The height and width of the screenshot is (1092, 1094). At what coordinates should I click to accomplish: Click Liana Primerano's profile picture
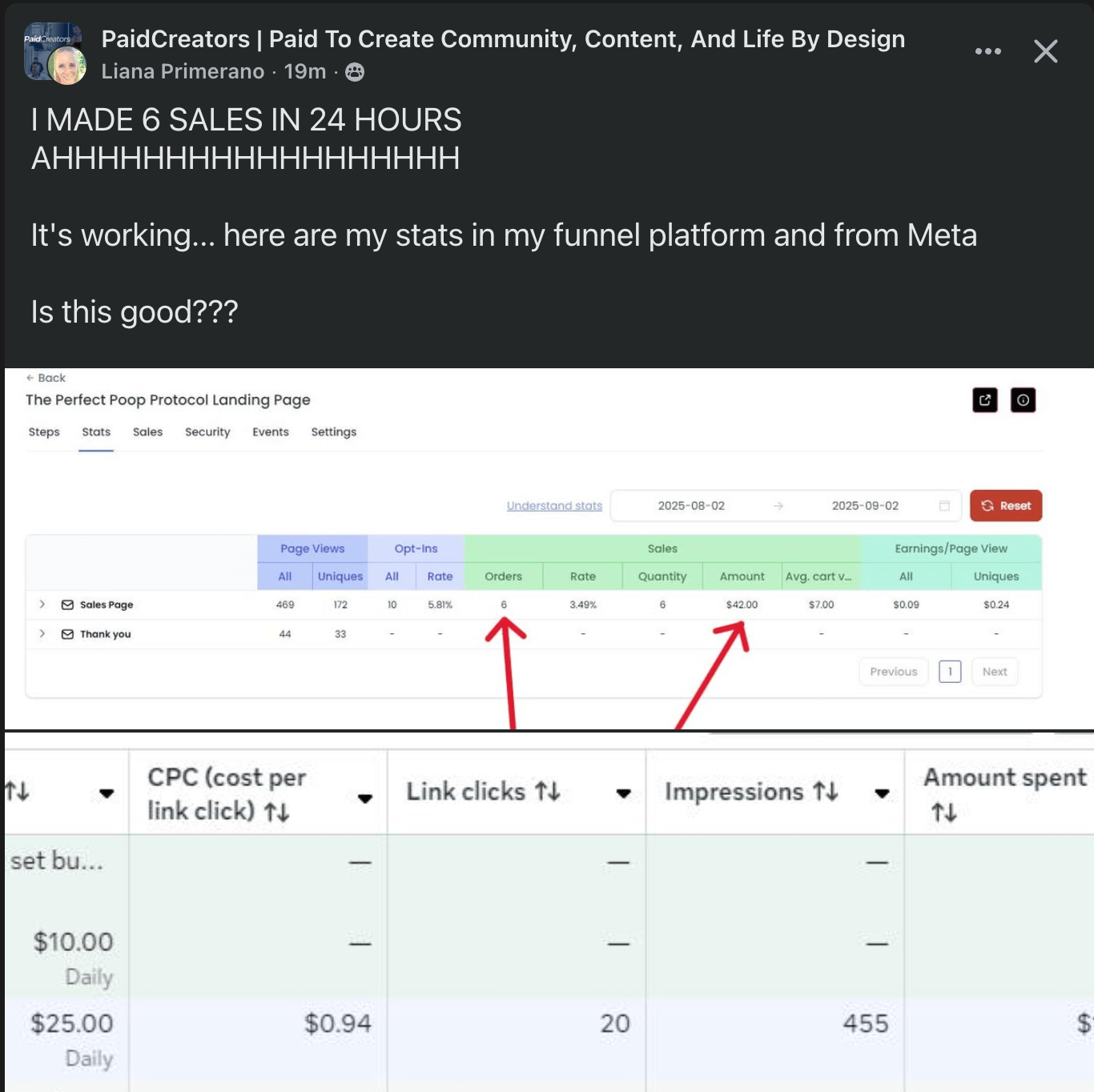coord(67,66)
